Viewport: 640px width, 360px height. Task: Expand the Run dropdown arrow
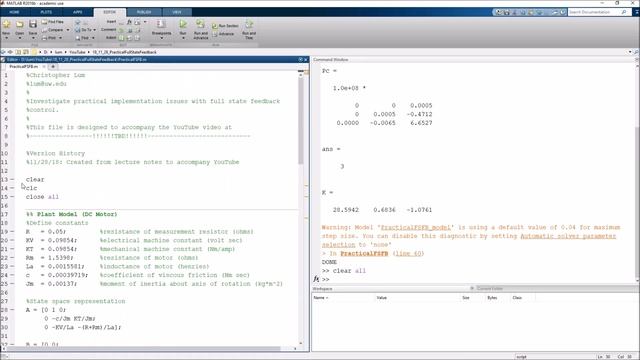[x=183, y=38]
